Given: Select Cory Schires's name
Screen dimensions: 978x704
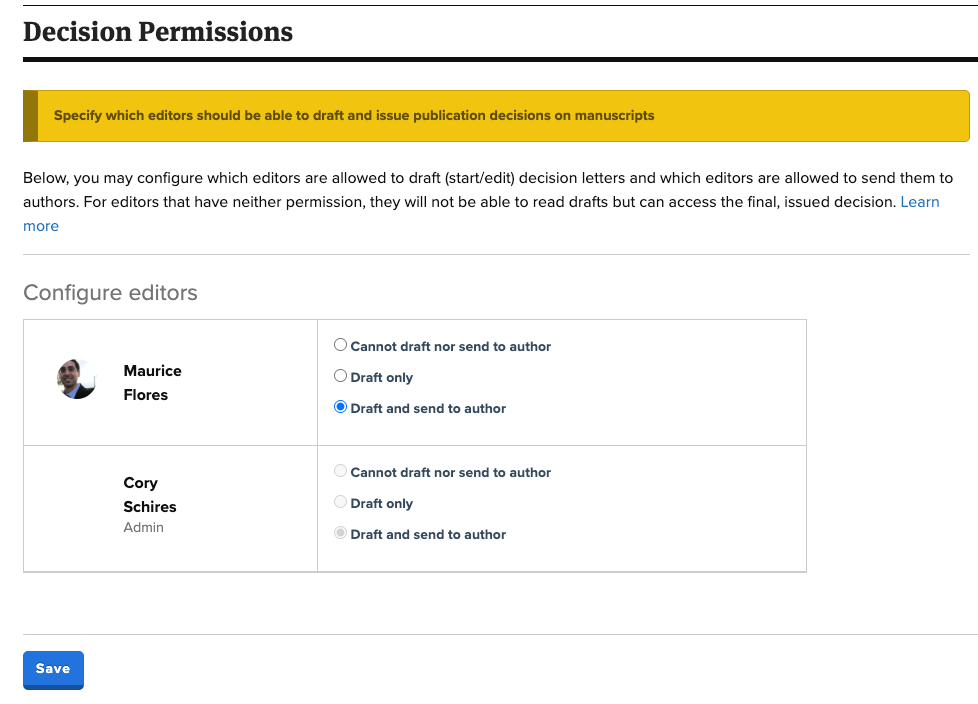Looking at the screenshot, I should (x=149, y=494).
